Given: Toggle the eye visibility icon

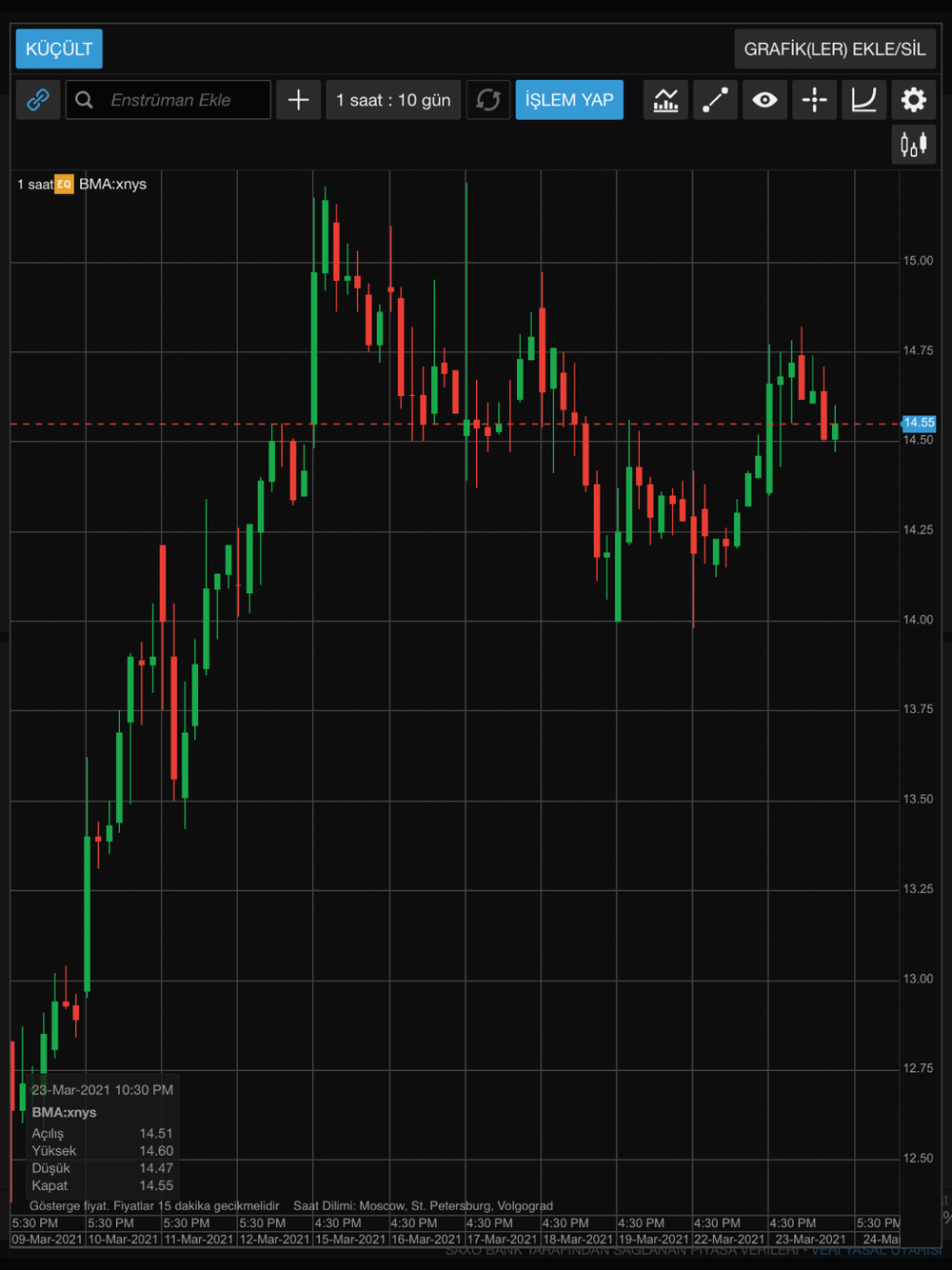Looking at the screenshot, I should [764, 100].
